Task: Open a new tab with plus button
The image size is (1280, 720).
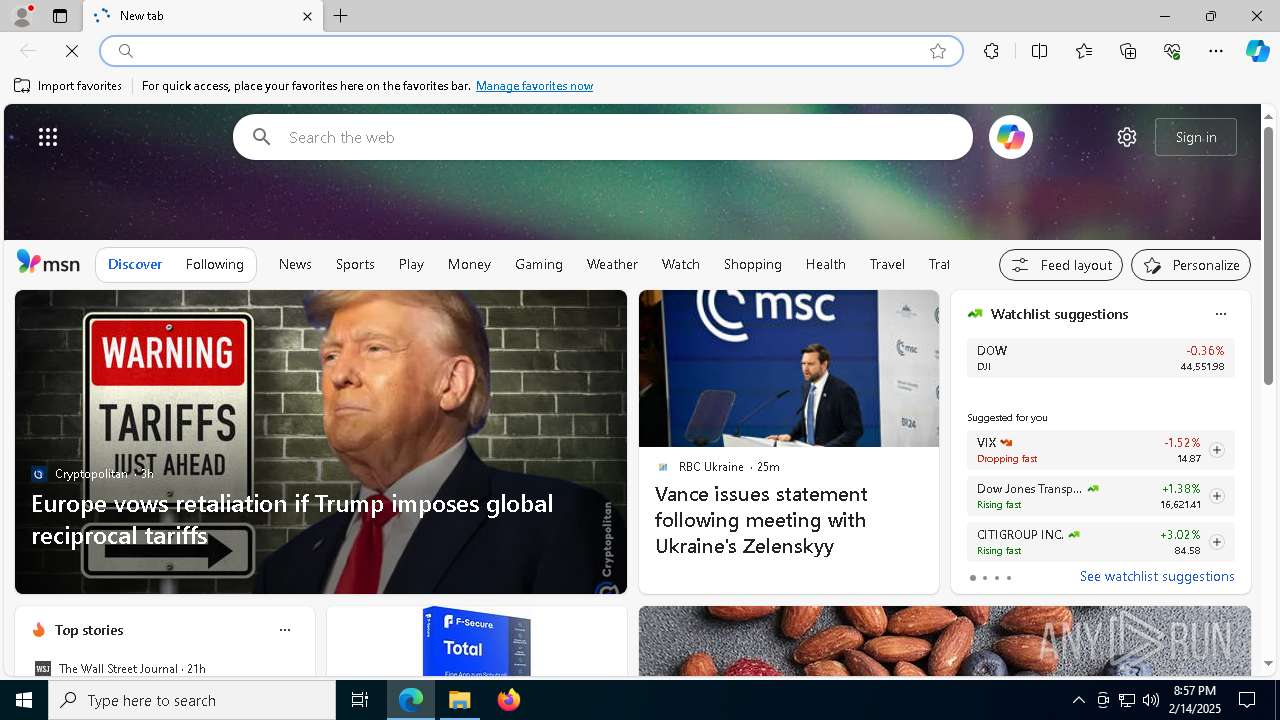Action: (341, 16)
